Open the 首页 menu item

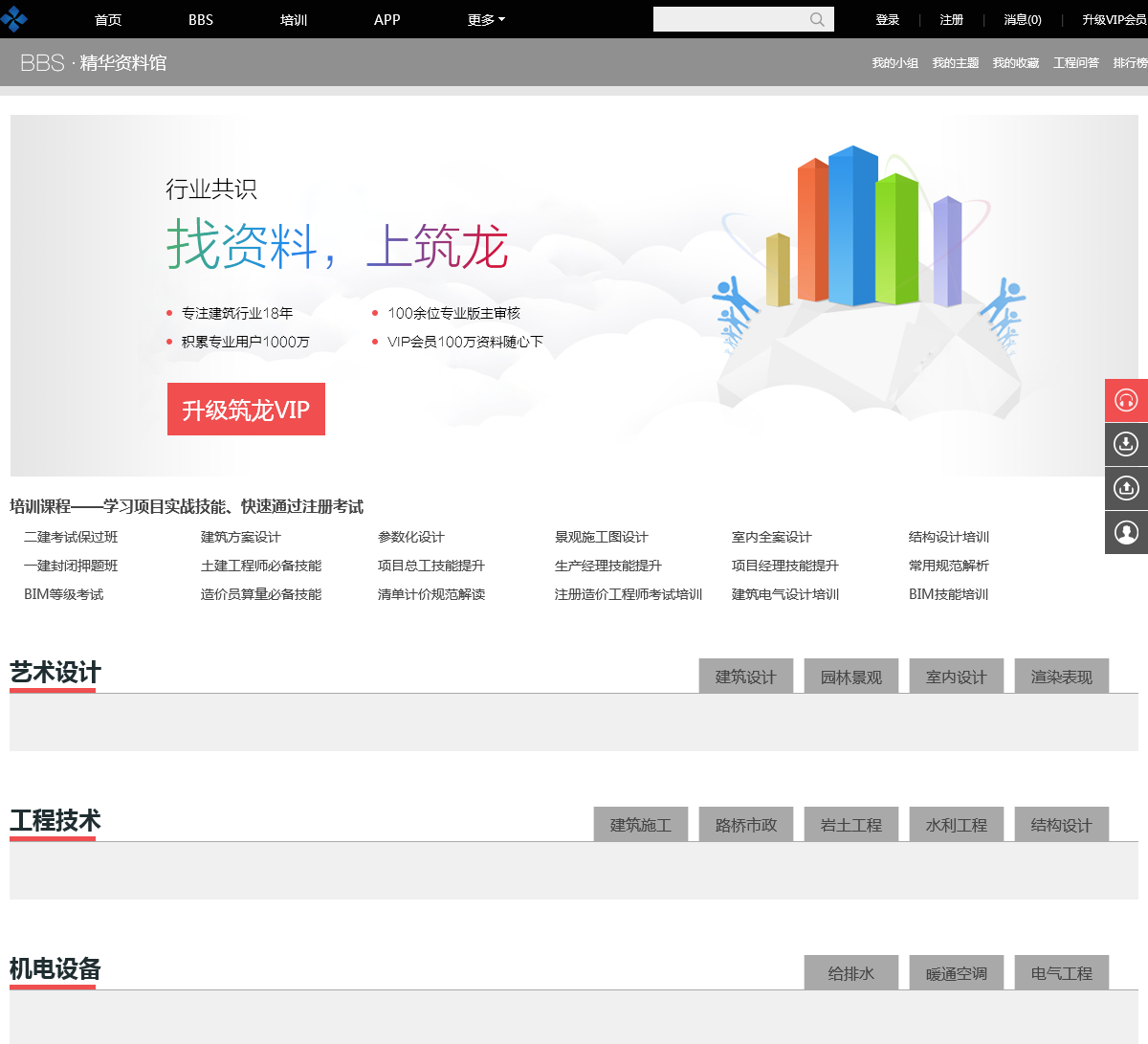(108, 20)
